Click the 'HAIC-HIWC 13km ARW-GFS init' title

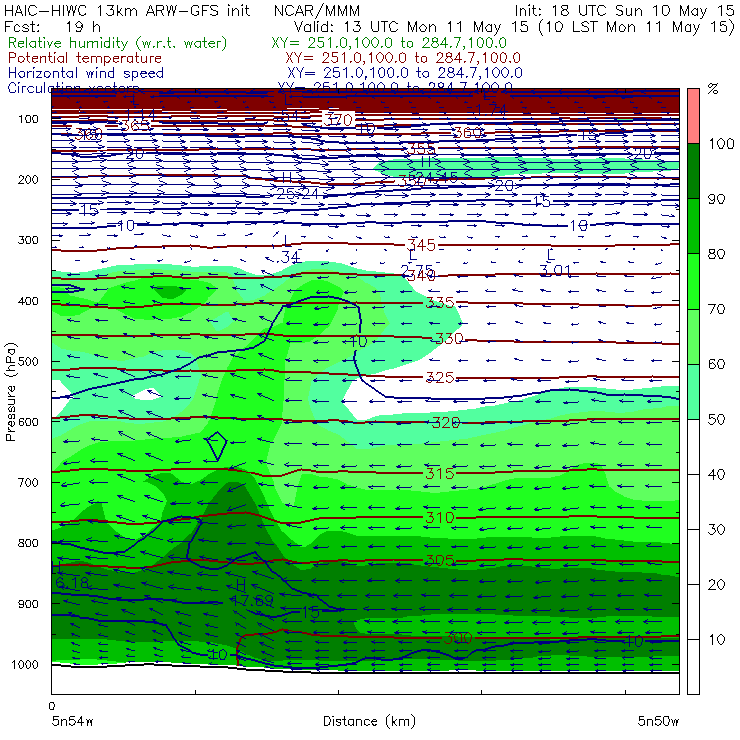pos(127,11)
